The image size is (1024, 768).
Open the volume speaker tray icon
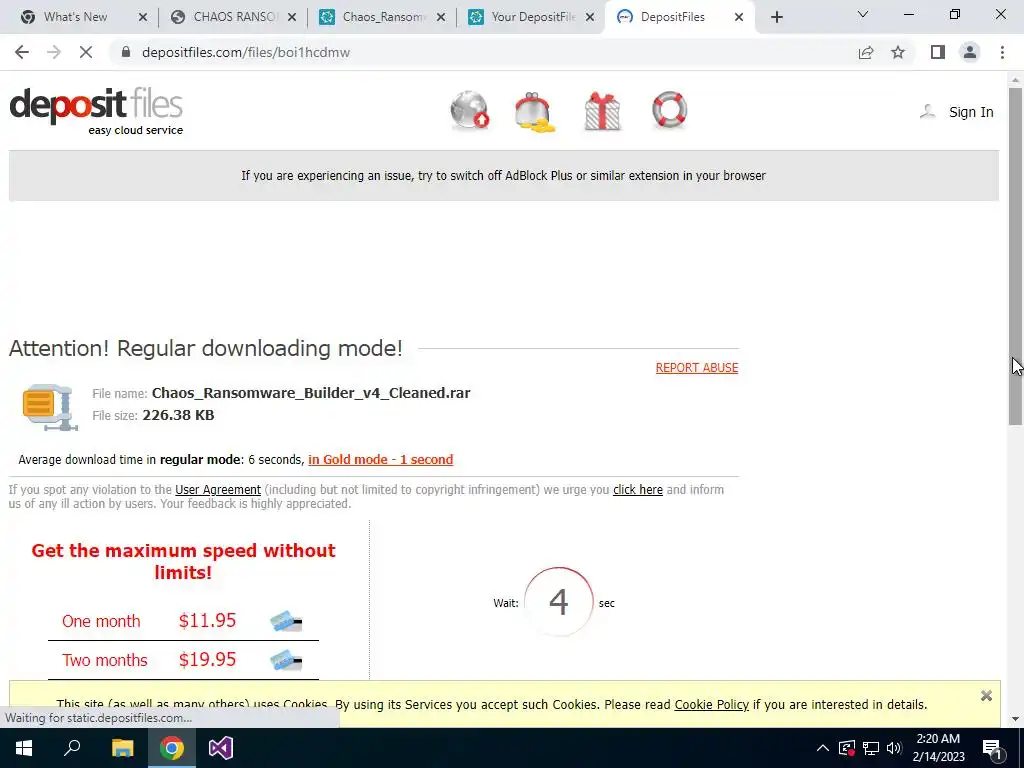[x=894, y=748]
